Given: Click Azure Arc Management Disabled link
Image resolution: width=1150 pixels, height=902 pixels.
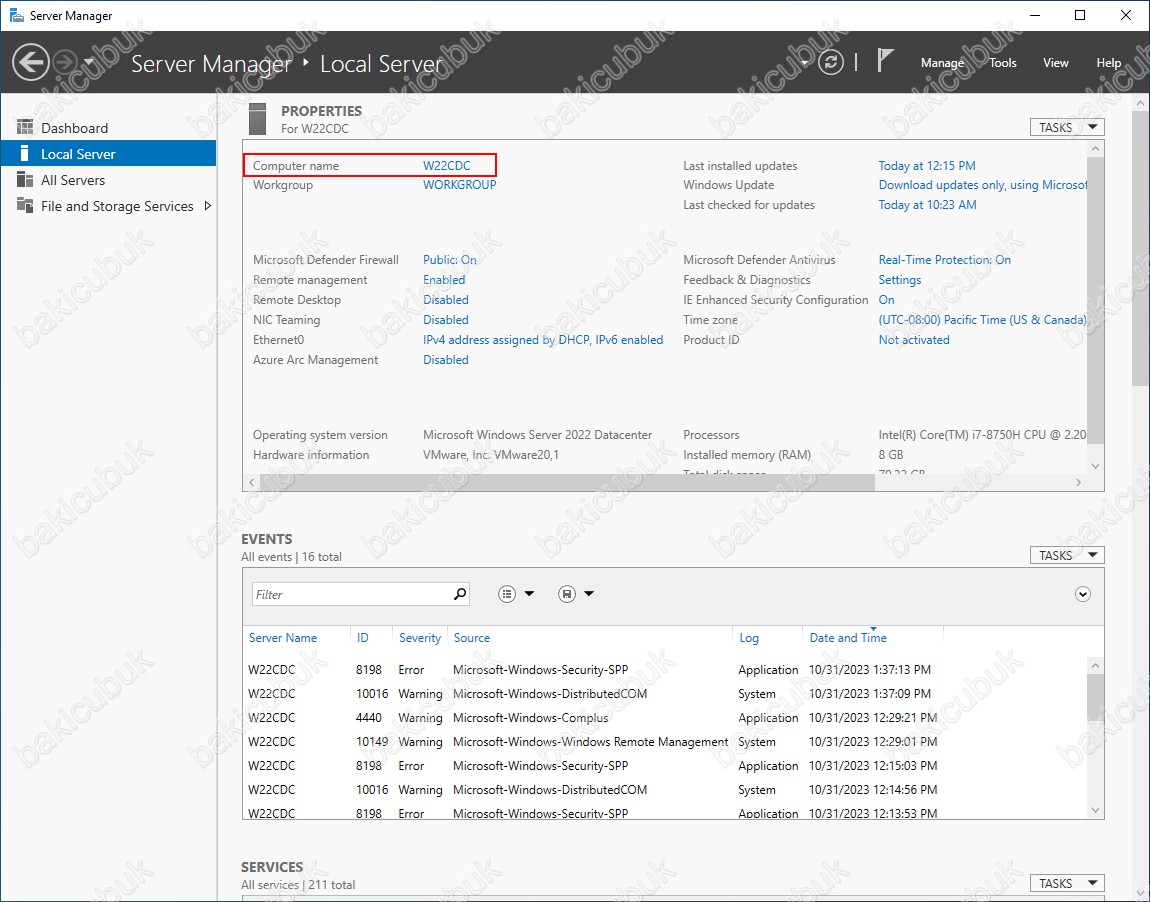Looking at the screenshot, I should point(446,360).
